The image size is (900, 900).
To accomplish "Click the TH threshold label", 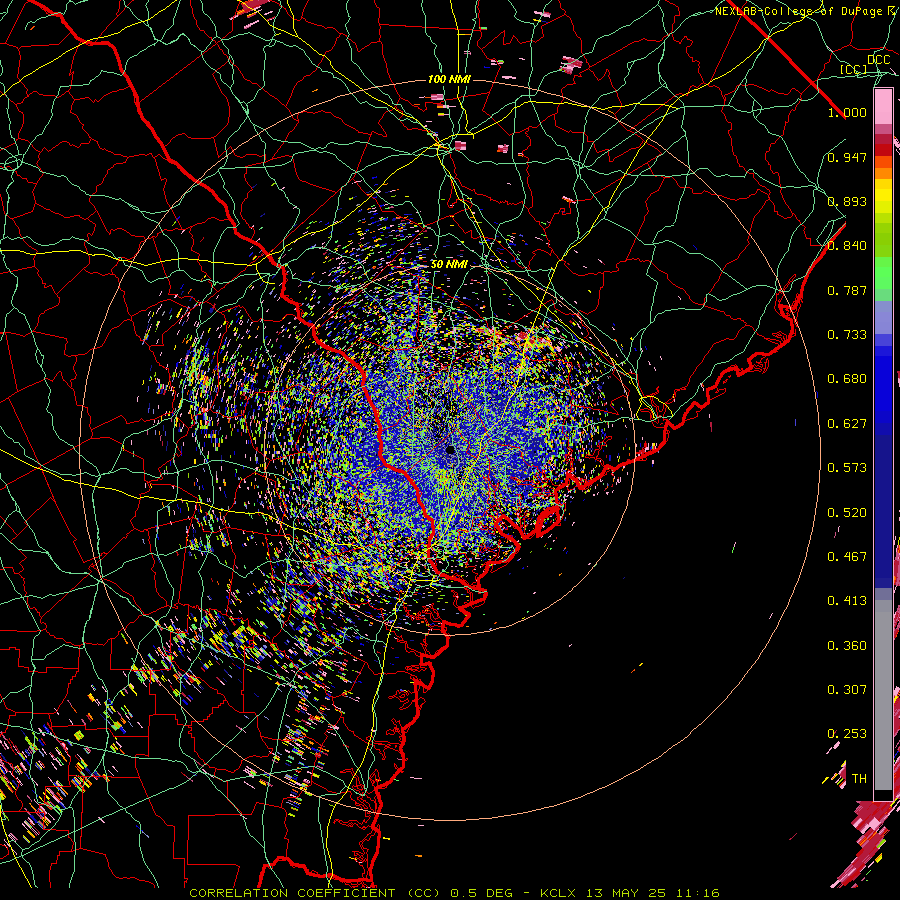I will (x=859, y=779).
